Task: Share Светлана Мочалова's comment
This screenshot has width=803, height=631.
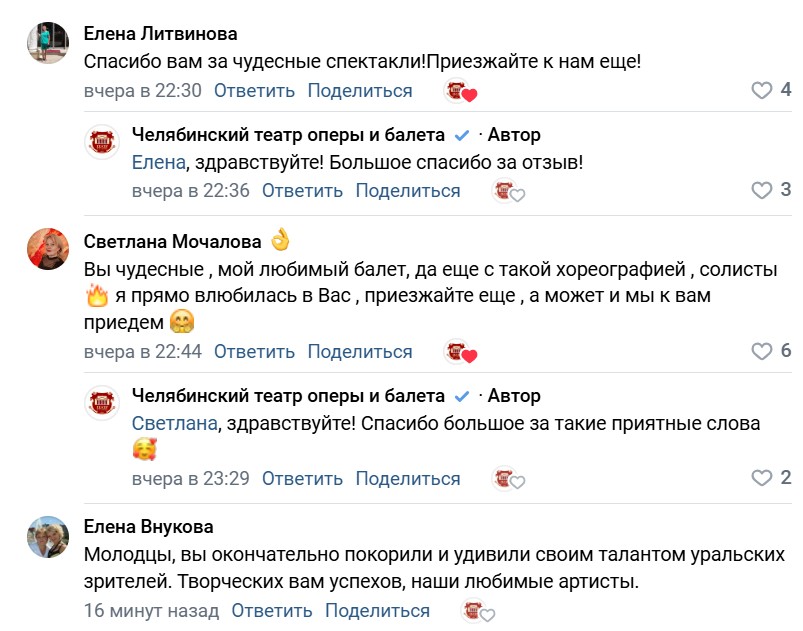Action: (x=359, y=351)
